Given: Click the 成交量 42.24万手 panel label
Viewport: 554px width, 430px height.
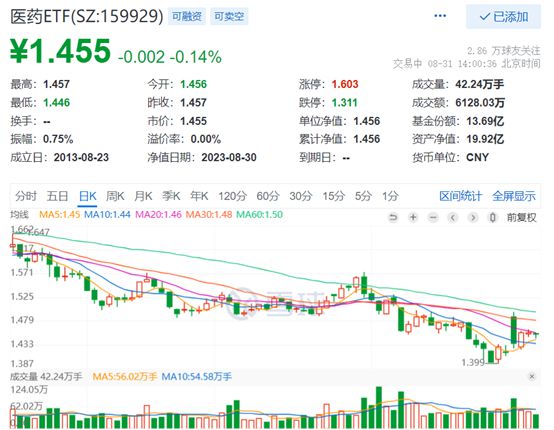Looking at the screenshot, I should tap(46, 377).
